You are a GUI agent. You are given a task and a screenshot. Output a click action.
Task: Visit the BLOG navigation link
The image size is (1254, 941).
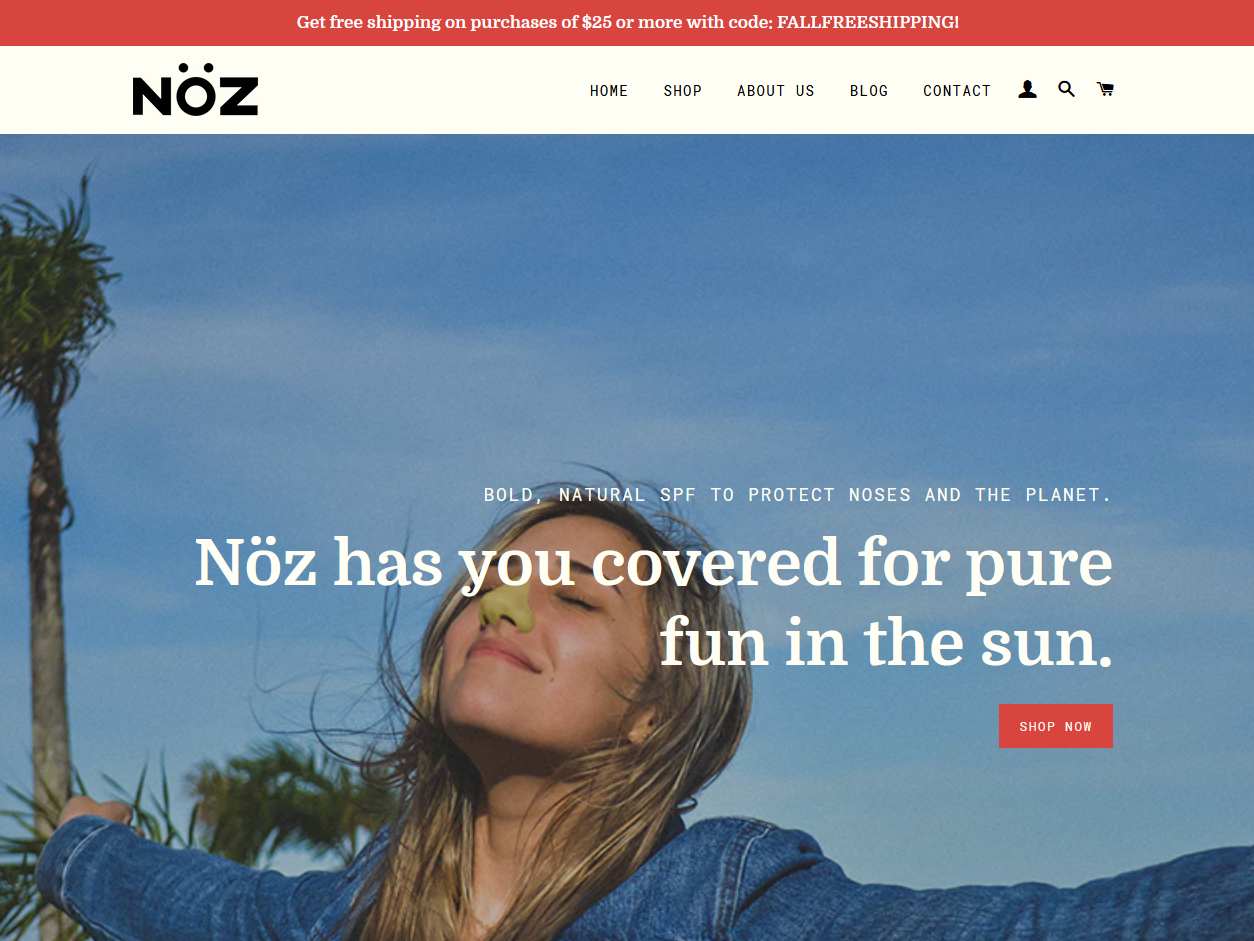coord(869,91)
